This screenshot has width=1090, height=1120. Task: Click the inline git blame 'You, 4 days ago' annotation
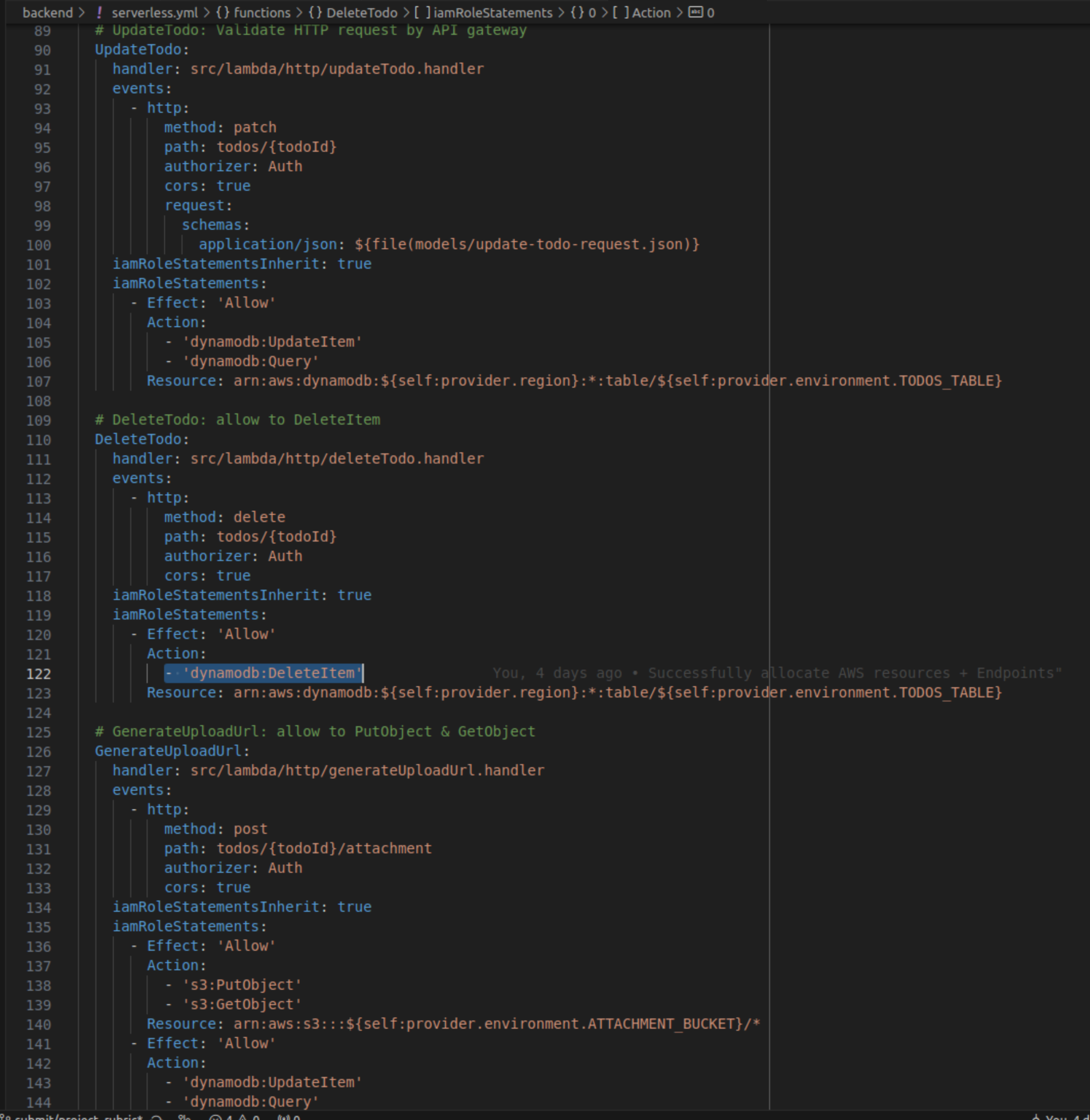click(x=777, y=673)
